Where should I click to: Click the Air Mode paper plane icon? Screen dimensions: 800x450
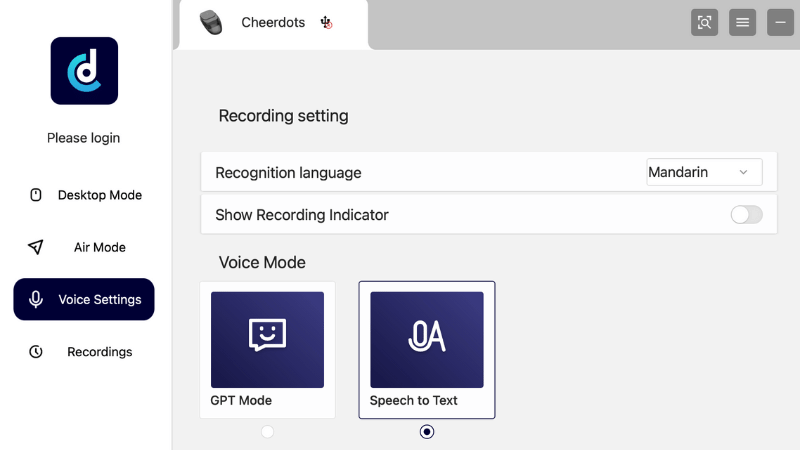pos(36,247)
